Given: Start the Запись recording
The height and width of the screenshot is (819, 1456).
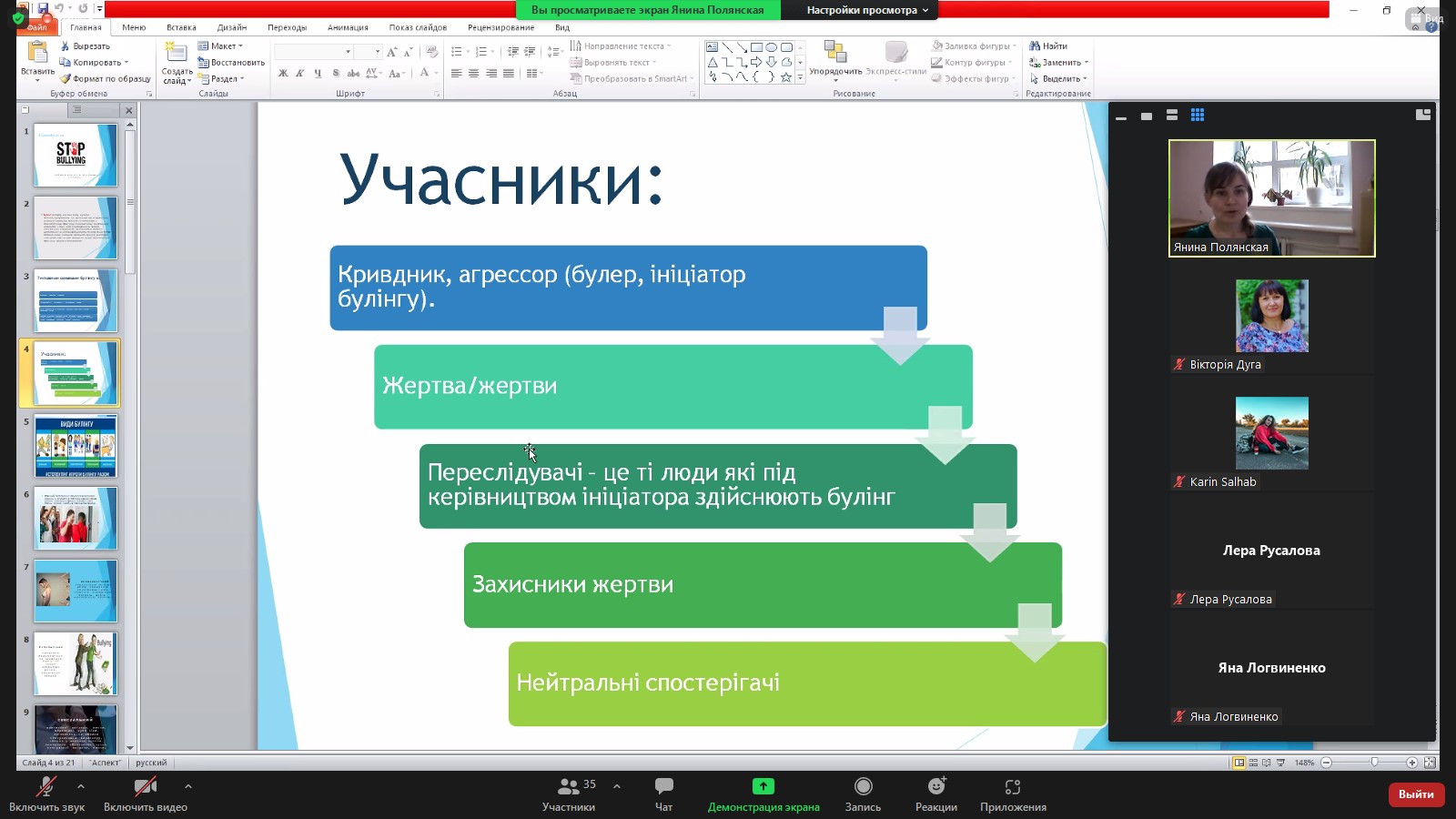Looking at the screenshot, I should (863, 794).
